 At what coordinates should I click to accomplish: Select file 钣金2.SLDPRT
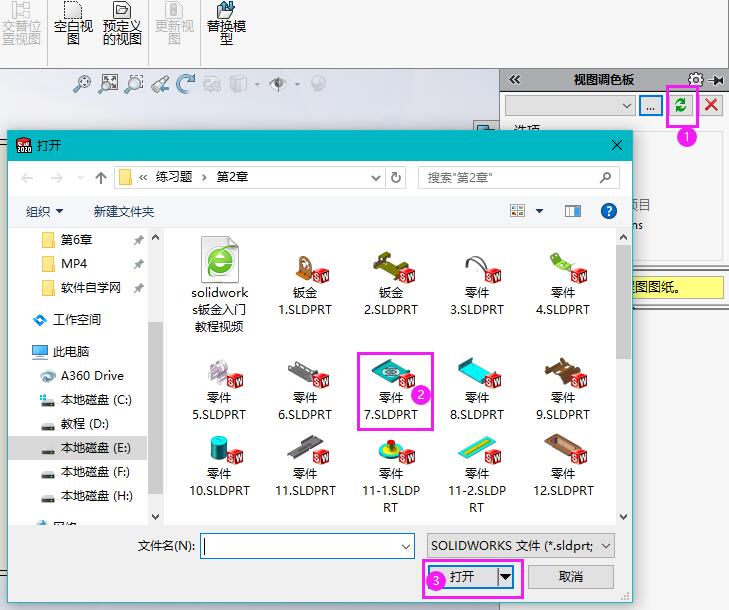(391, 285)
